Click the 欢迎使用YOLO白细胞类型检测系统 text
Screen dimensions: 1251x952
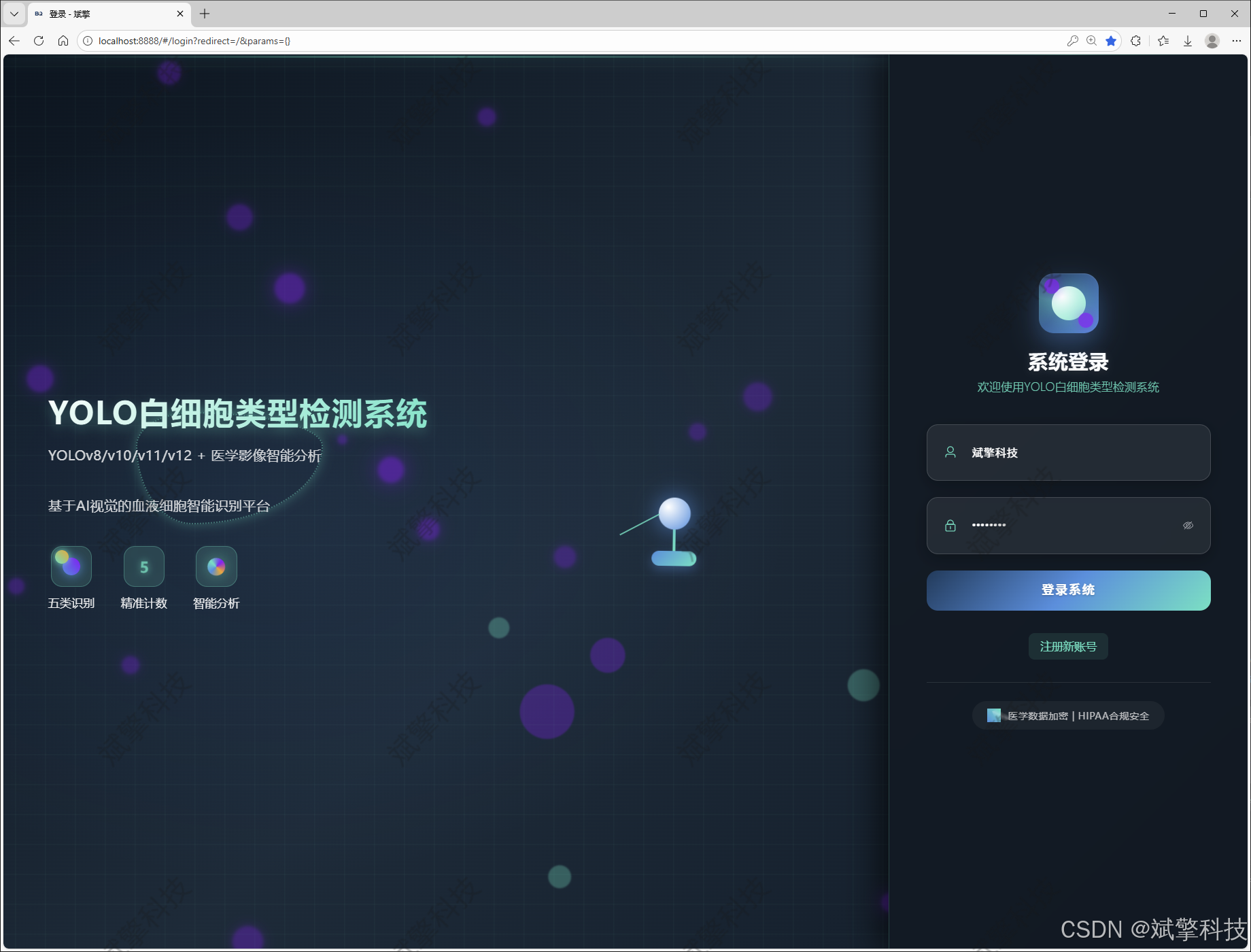click(x=1068, y=387)
